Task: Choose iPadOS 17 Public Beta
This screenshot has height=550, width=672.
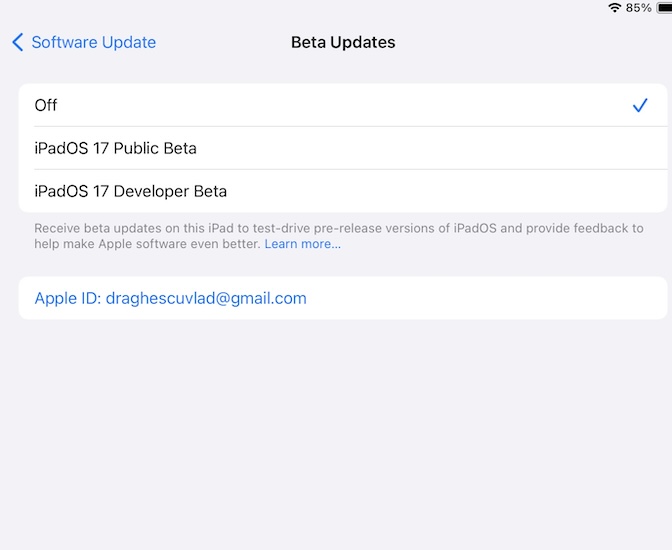Action: [x=115, y=148]
